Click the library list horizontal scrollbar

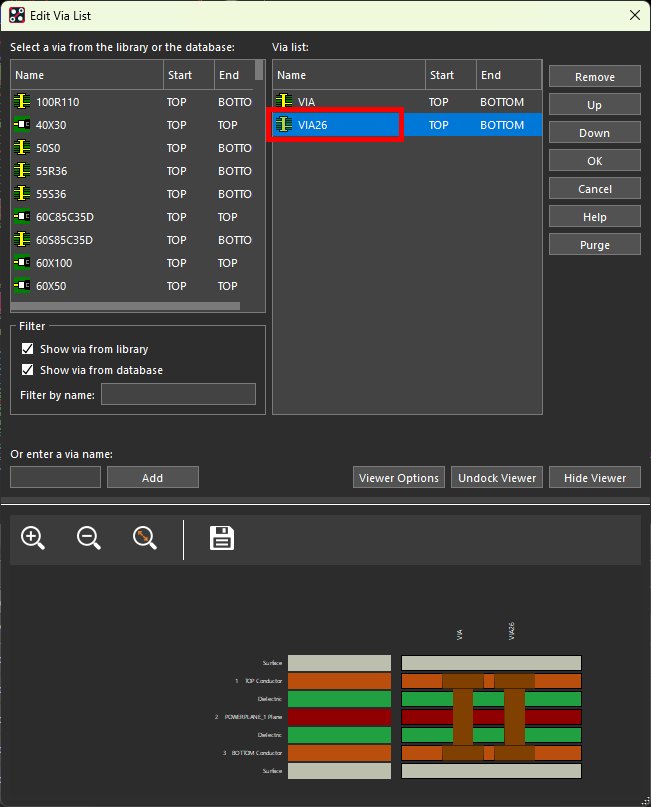click(125, 306)
